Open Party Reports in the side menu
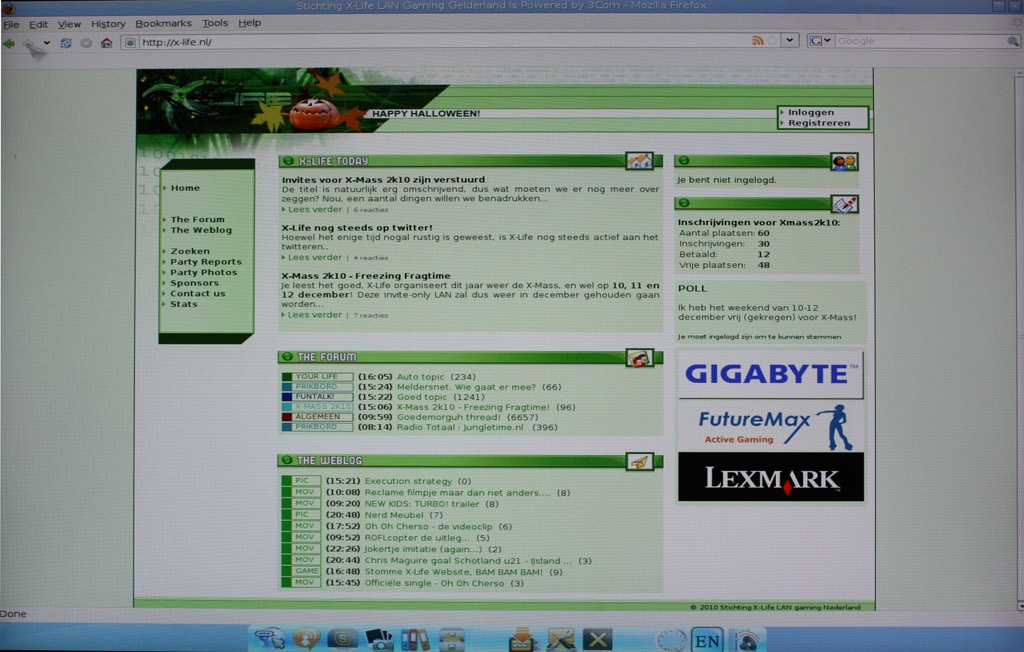The width and height of the screenshot is (1024, 652). pos(206,261)
